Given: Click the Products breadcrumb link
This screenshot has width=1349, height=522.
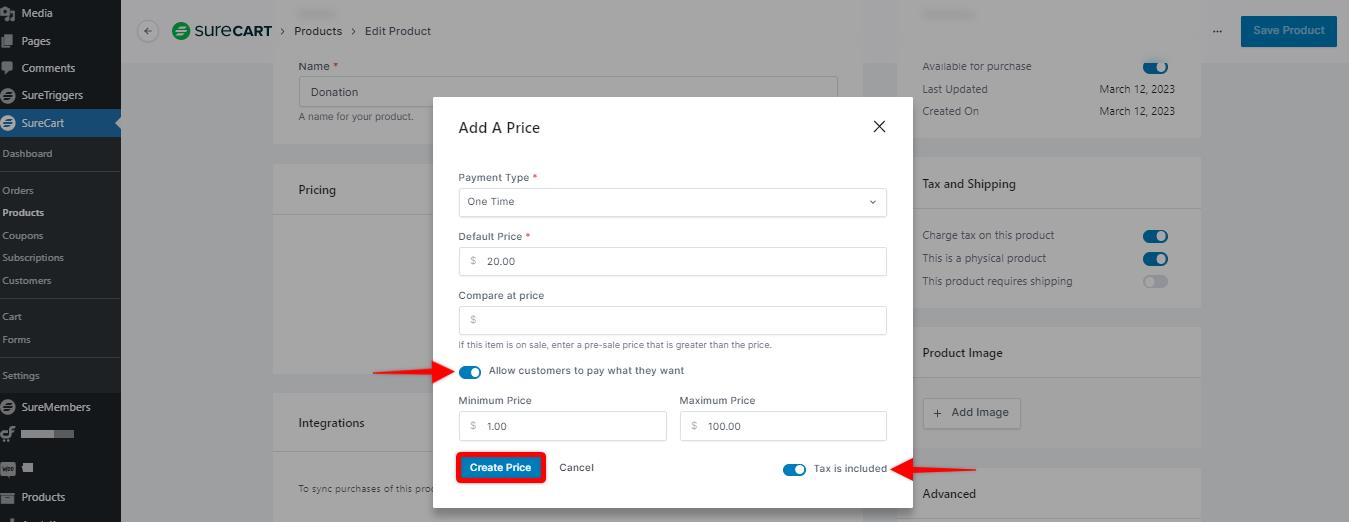Looking at the screenshot, I should coord(318,31).
